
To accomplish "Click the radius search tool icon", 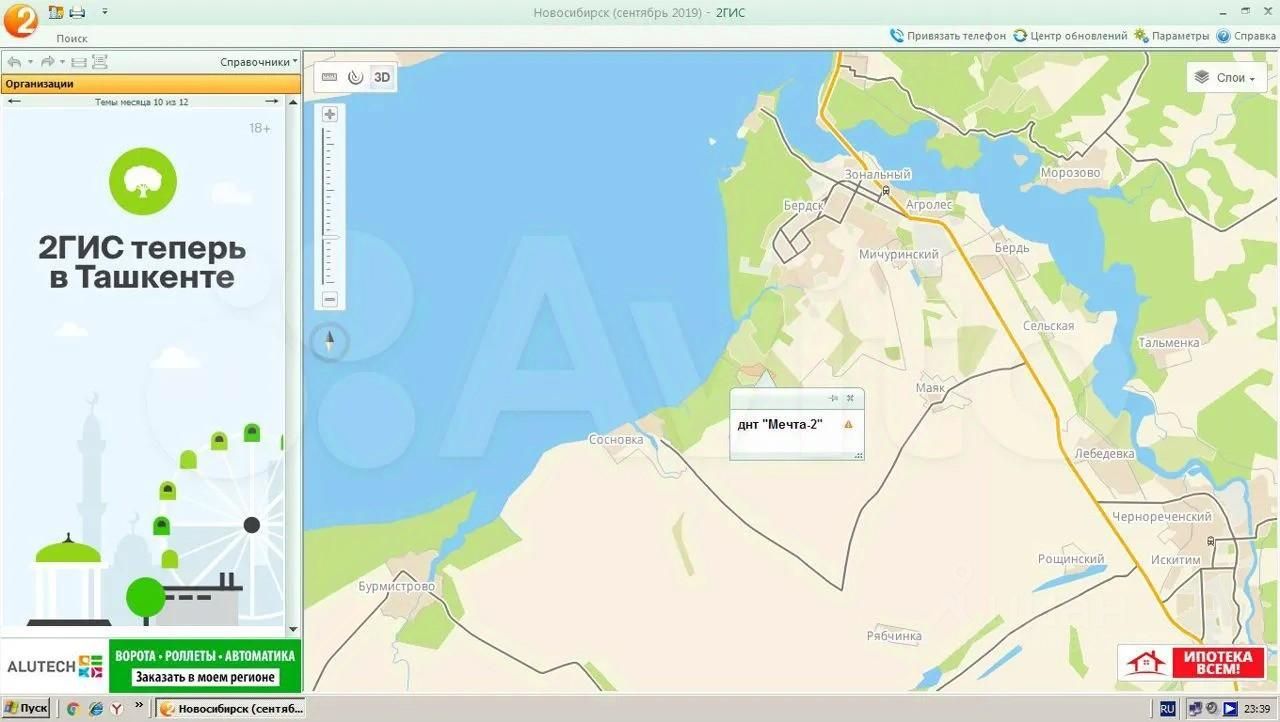I will (355, 77).
